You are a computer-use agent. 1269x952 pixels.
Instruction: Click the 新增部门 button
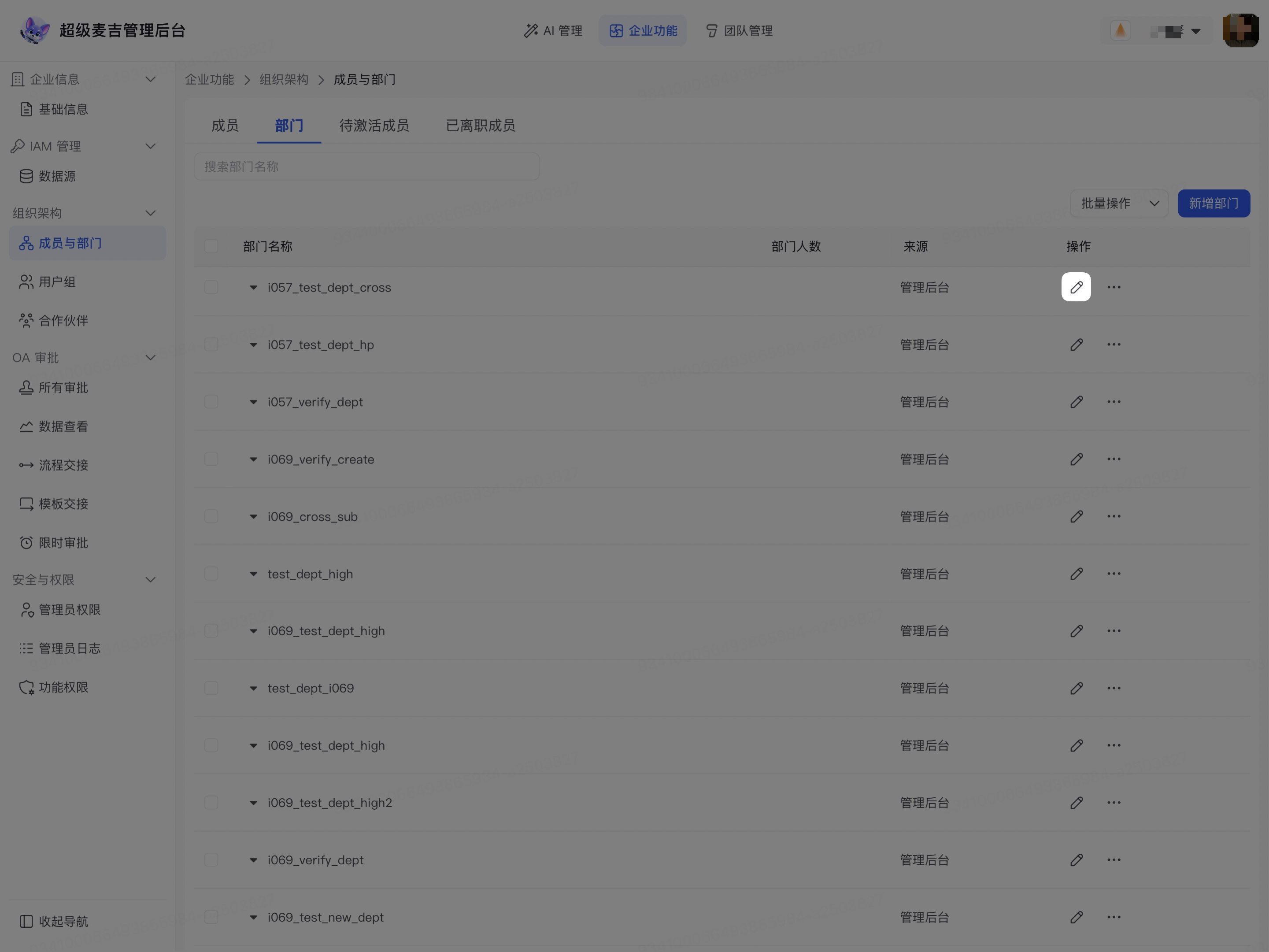point(1214,203)
